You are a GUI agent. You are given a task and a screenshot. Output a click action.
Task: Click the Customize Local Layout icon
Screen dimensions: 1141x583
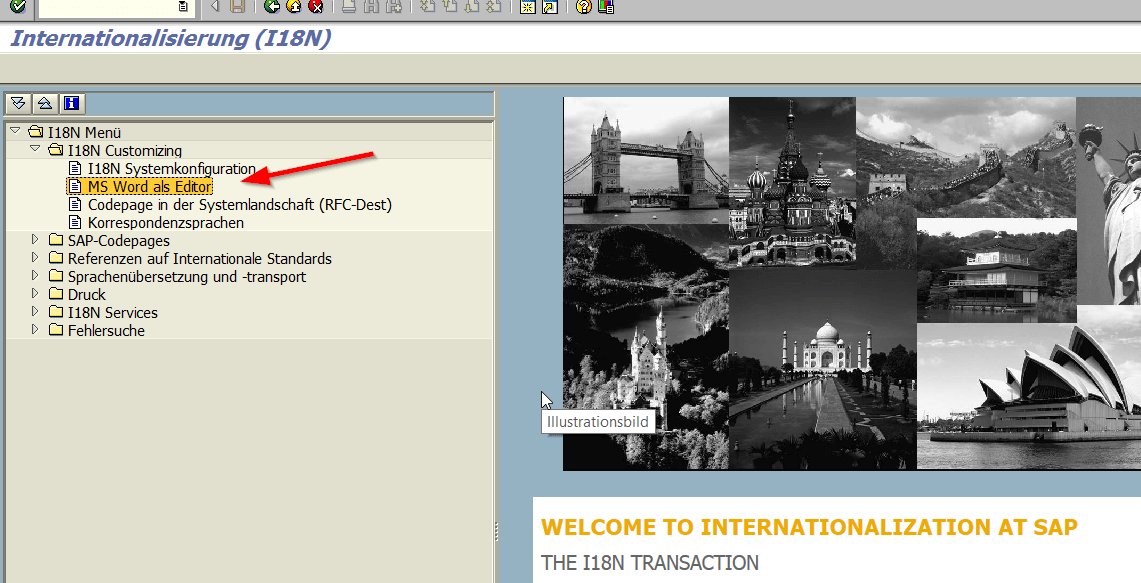(x=605, y=7)
